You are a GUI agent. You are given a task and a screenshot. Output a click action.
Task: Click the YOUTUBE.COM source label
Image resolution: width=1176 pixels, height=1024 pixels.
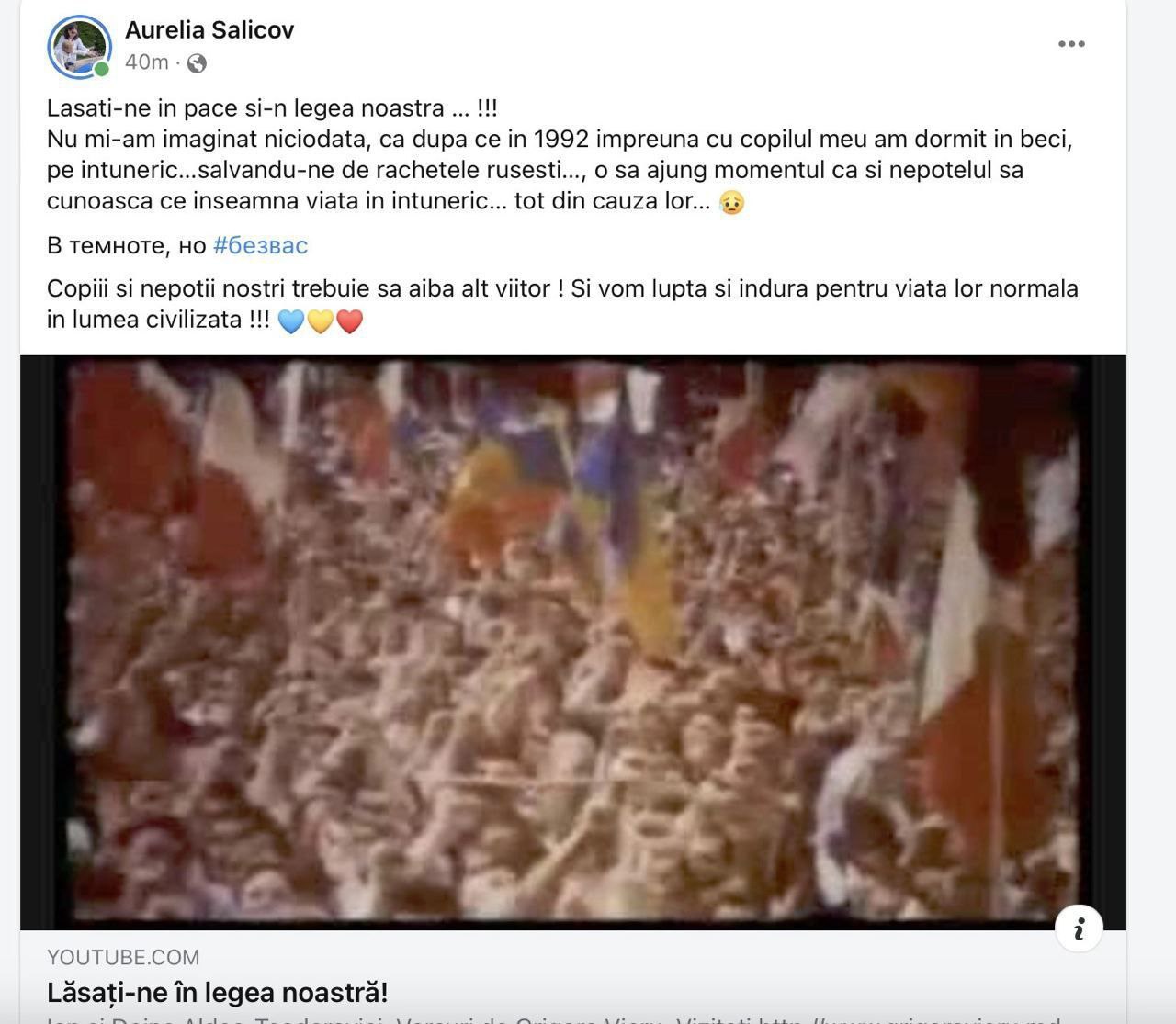coord(123,958)
